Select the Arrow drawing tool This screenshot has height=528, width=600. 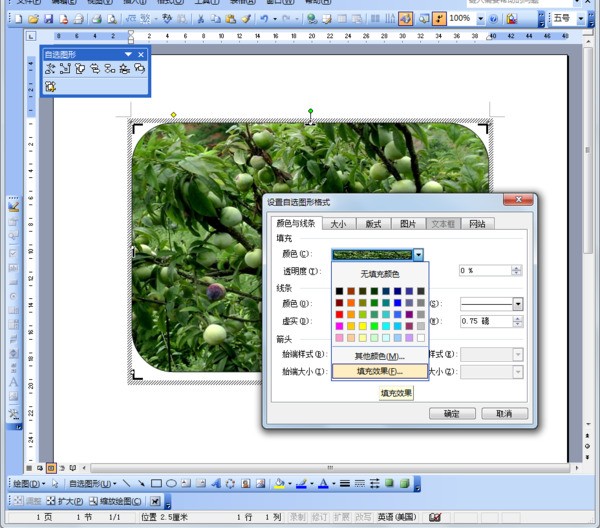pos(141,483)
